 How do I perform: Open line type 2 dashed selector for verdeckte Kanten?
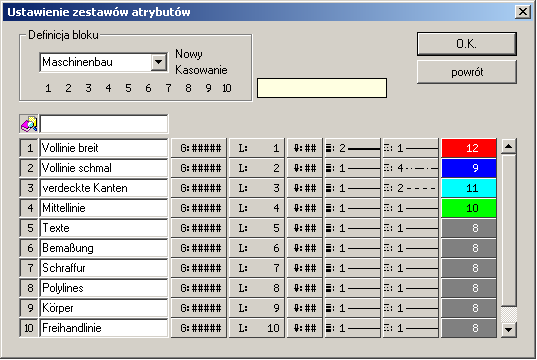point(411,188)
